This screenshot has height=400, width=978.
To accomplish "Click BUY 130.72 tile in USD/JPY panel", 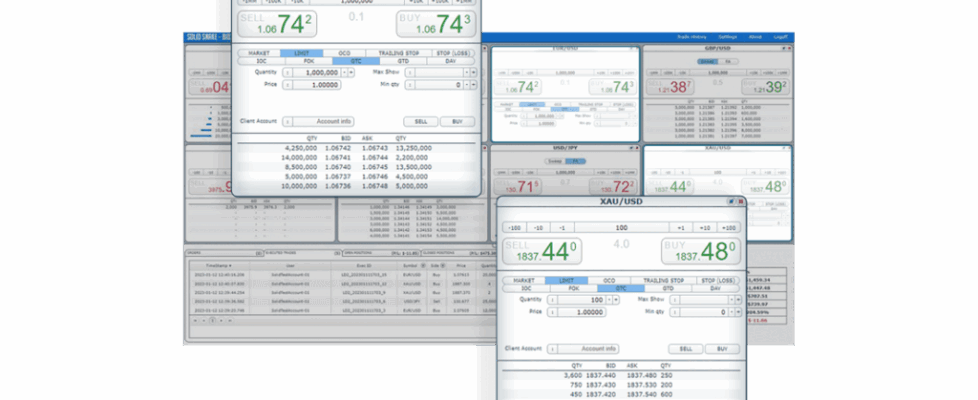I will (x=612, y=186).
